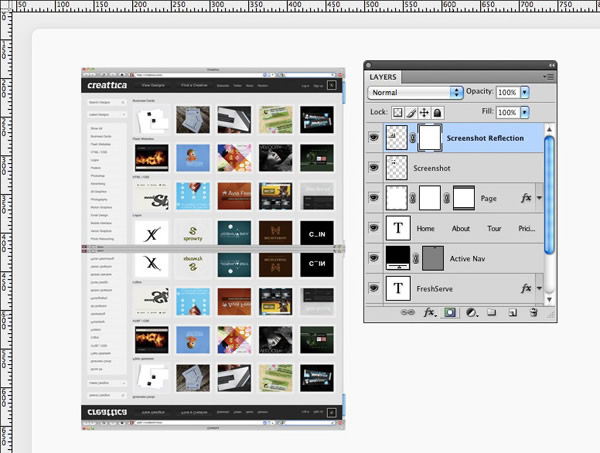Expand Page layer effects arrow
The image size is (600, 453).
click(539, 198)
